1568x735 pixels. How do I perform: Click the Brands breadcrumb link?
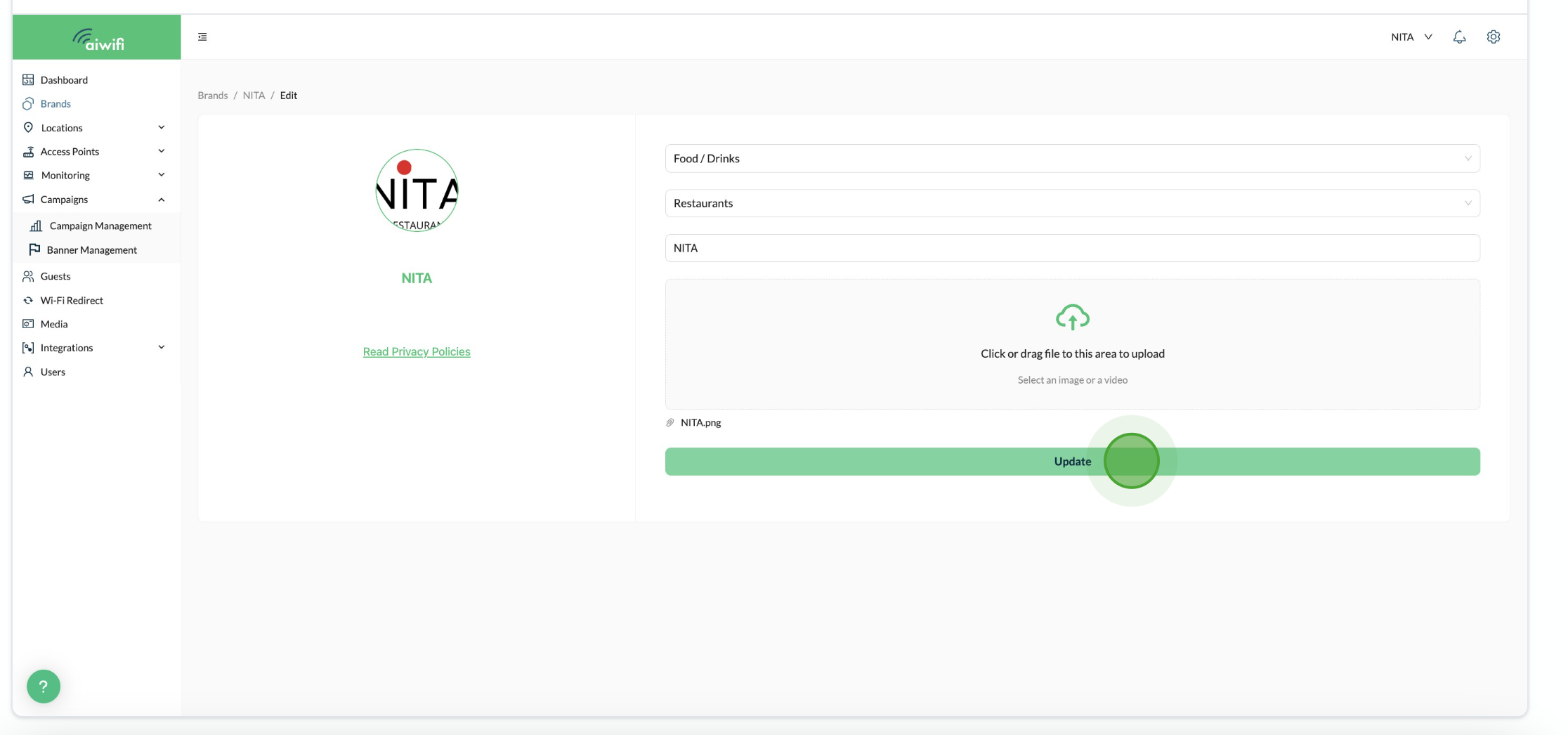coord(213,95)
